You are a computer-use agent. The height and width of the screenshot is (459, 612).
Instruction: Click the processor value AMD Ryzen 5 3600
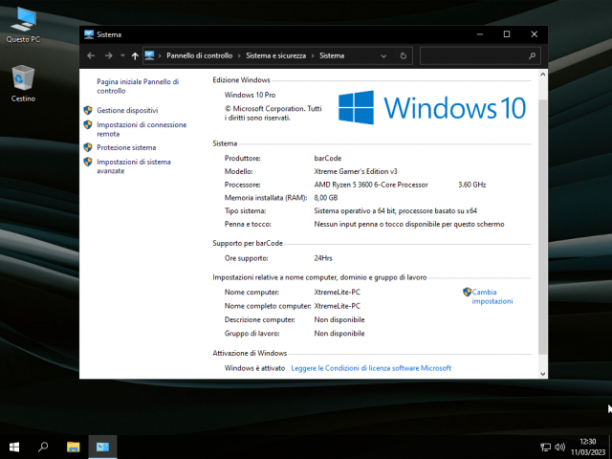click(371, 185)
